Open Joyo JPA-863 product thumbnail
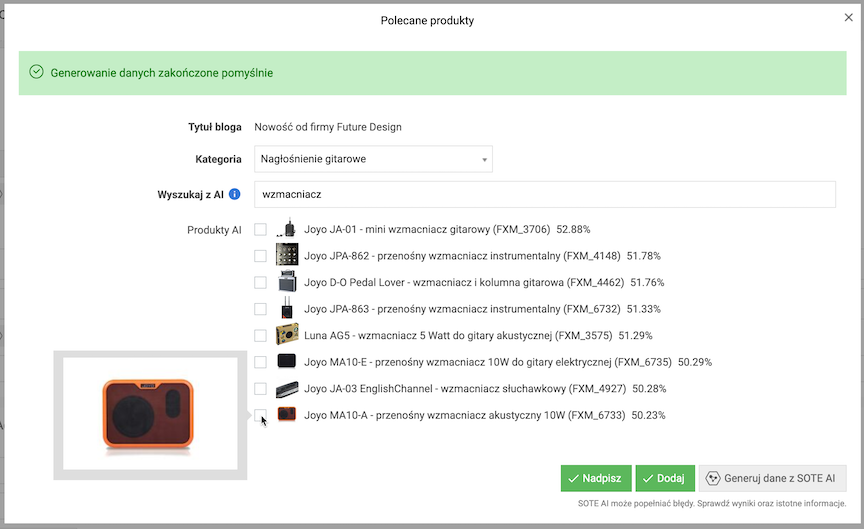Image resolution: width=864 pixels, height=529 pixels. tap(287, 308)
